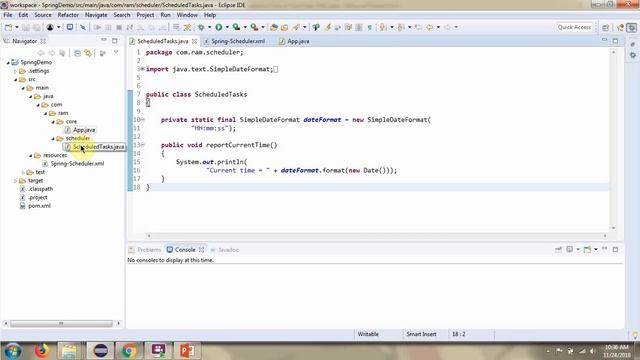
Task: Open the Run button dropdown arrow
Action: [227, 27]
